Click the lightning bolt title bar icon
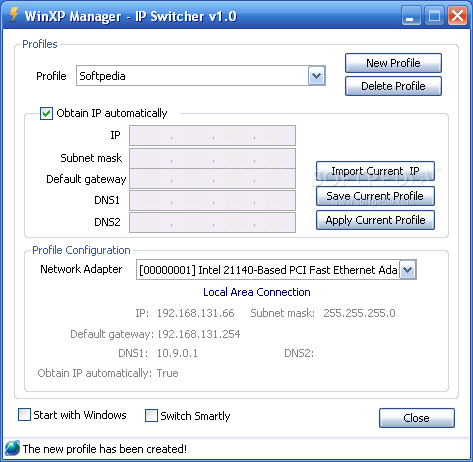This screenshot has height=462, width=473. point(13,14)
